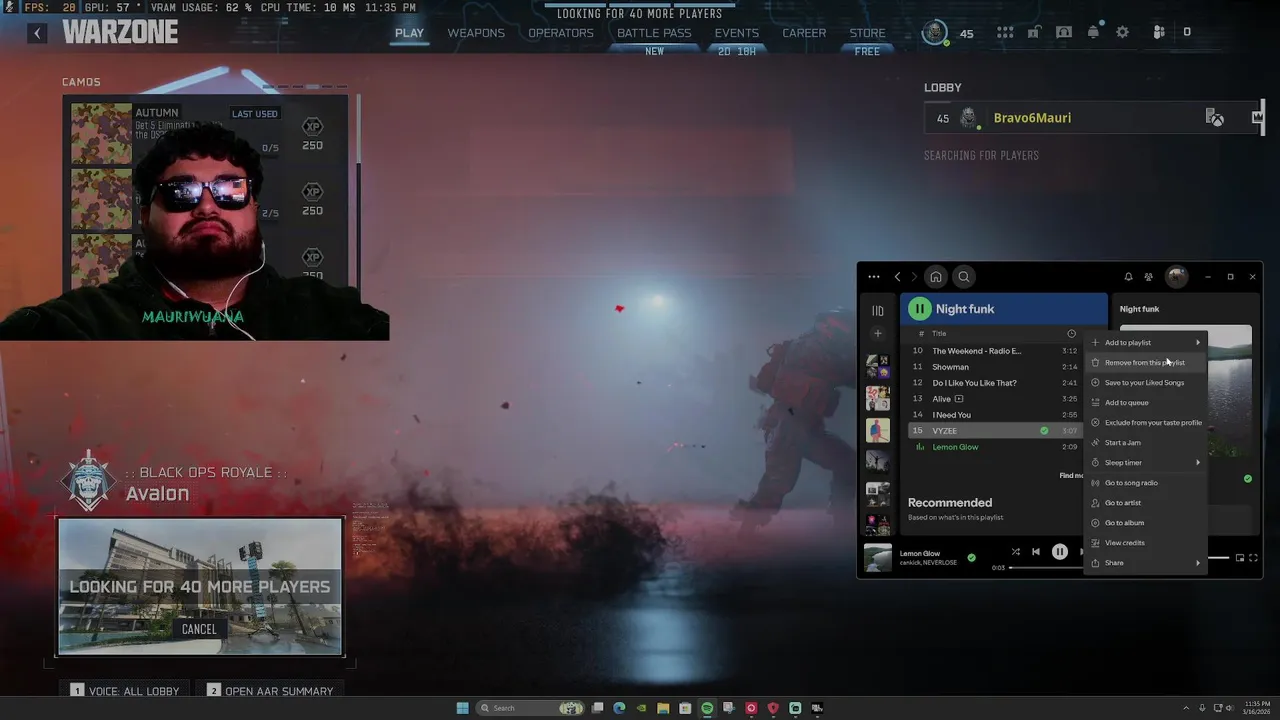The height and width of the screenshot is (720, 1280).
Task: Open the Warzone voice channels headset icon
Action: click(x=1064, y=32)
